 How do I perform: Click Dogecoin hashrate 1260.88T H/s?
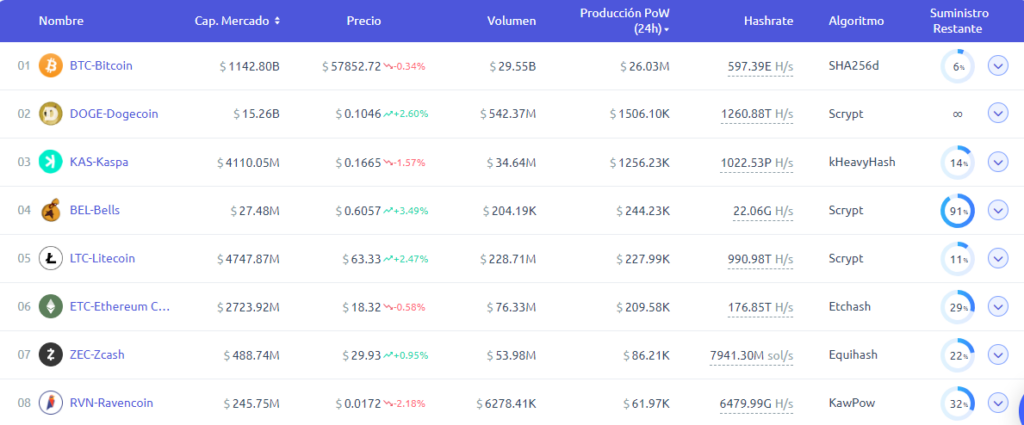(757, 114)
